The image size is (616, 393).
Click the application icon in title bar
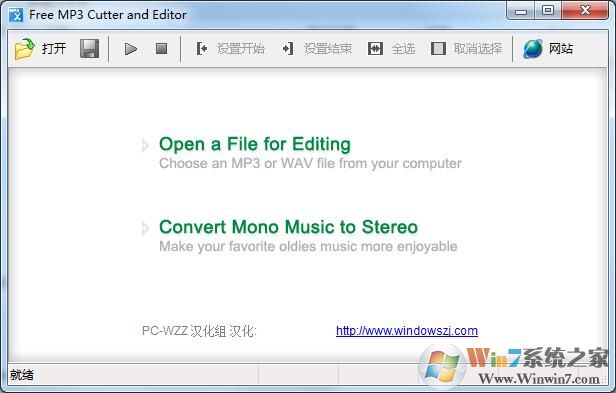point(16,15)
